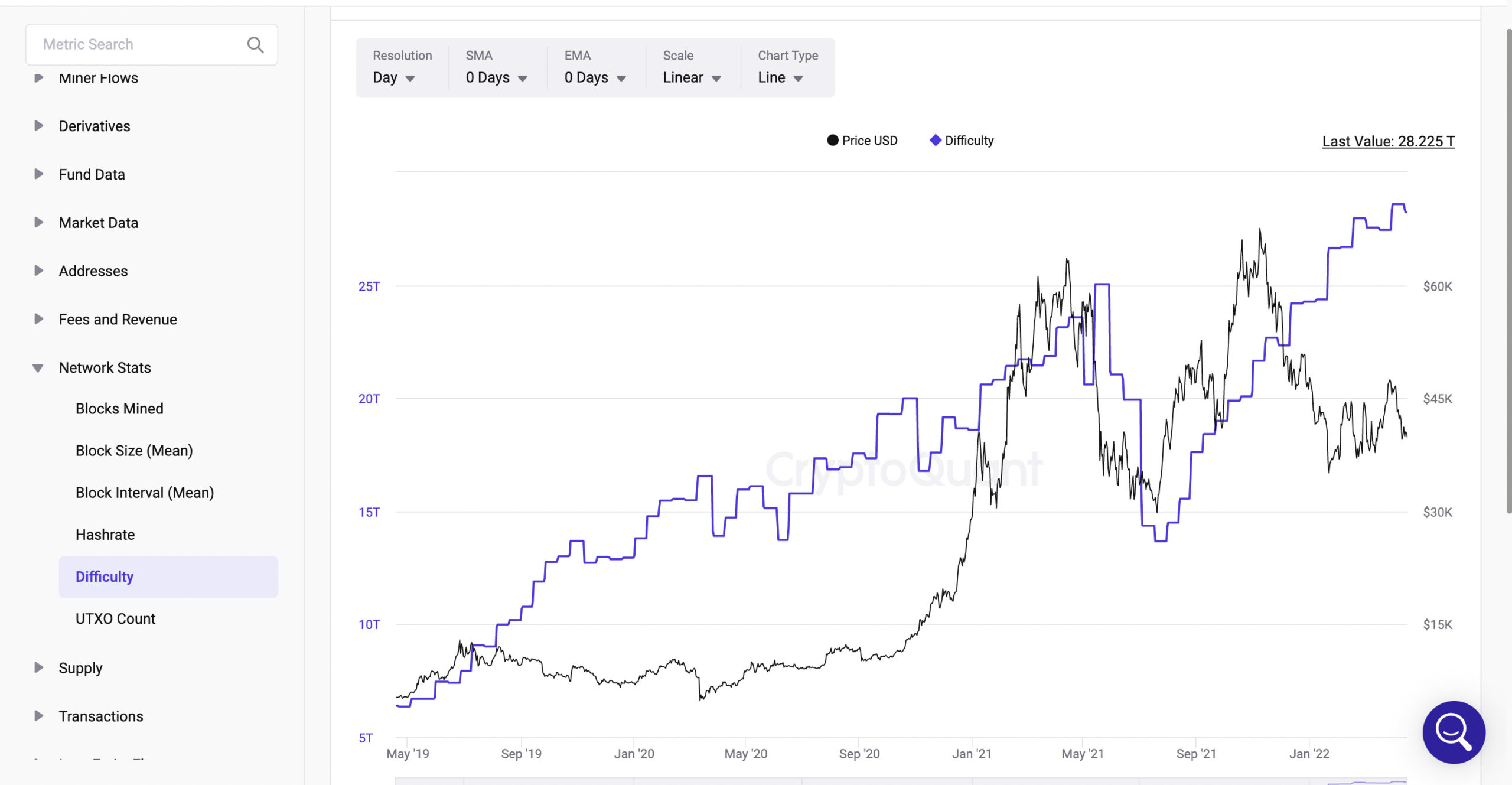Select Block Interval (Mean) metric

click(145, 493)
